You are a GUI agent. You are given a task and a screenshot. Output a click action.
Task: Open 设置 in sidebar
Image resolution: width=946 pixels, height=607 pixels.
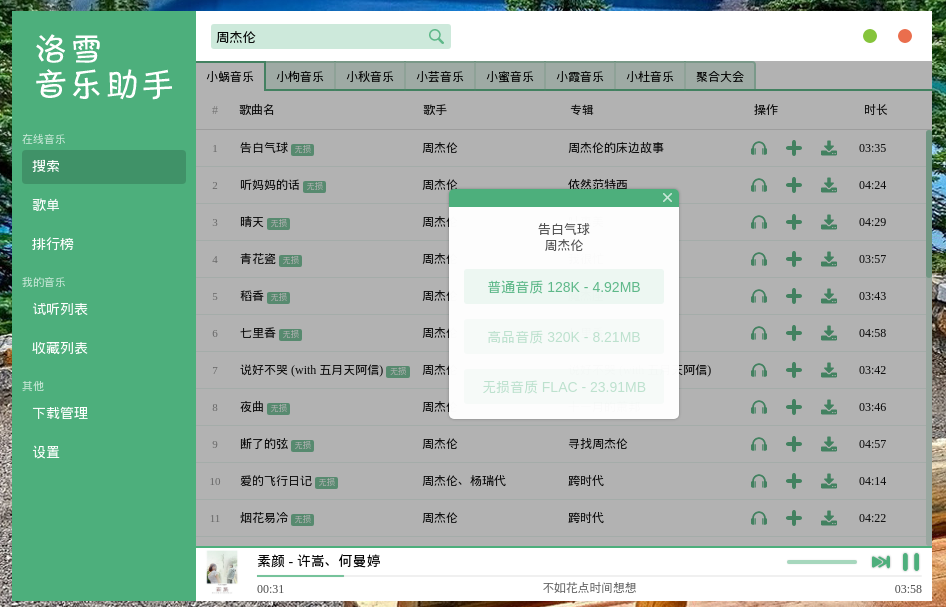[104, 453]
